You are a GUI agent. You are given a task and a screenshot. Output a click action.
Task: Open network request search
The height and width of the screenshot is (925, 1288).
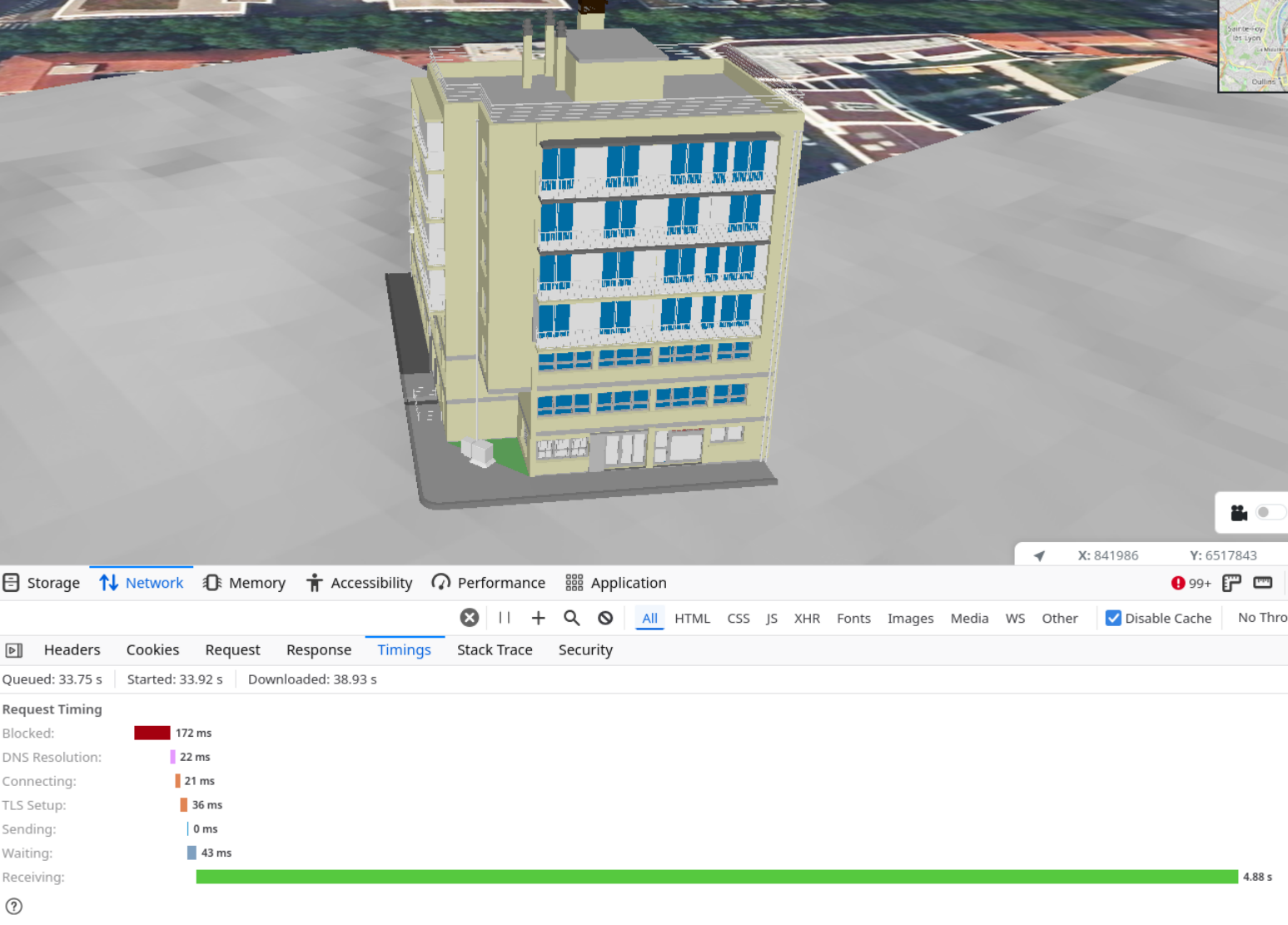coord(571,618)
